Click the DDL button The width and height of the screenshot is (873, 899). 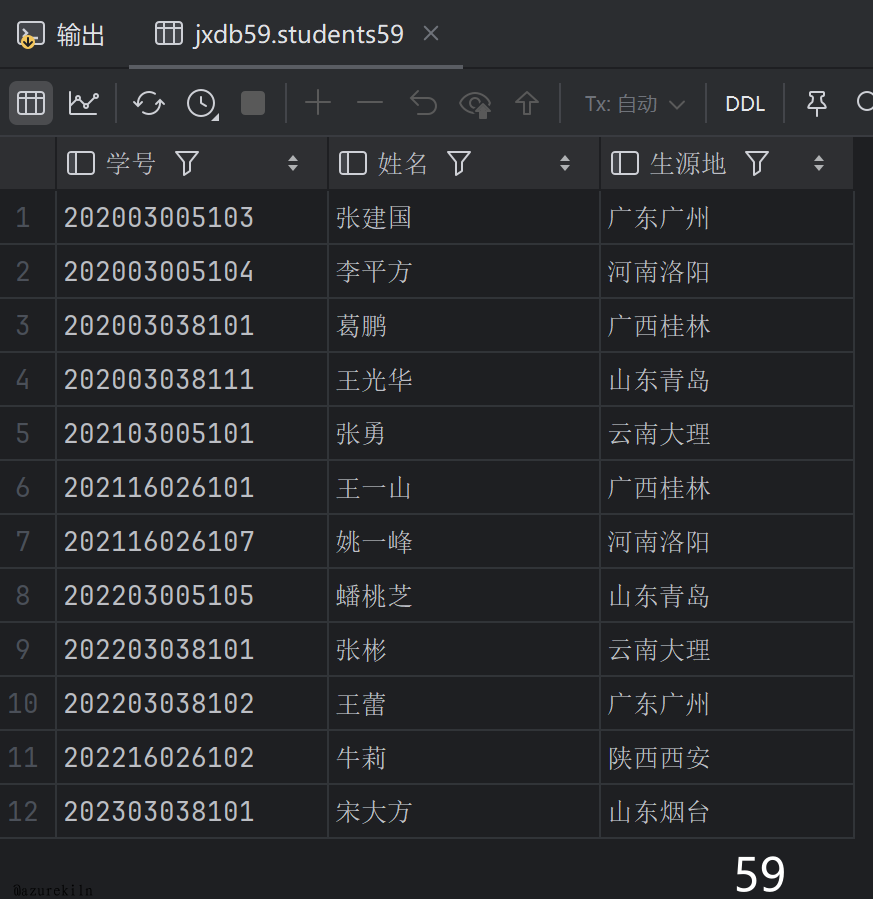tap(745, 104)
